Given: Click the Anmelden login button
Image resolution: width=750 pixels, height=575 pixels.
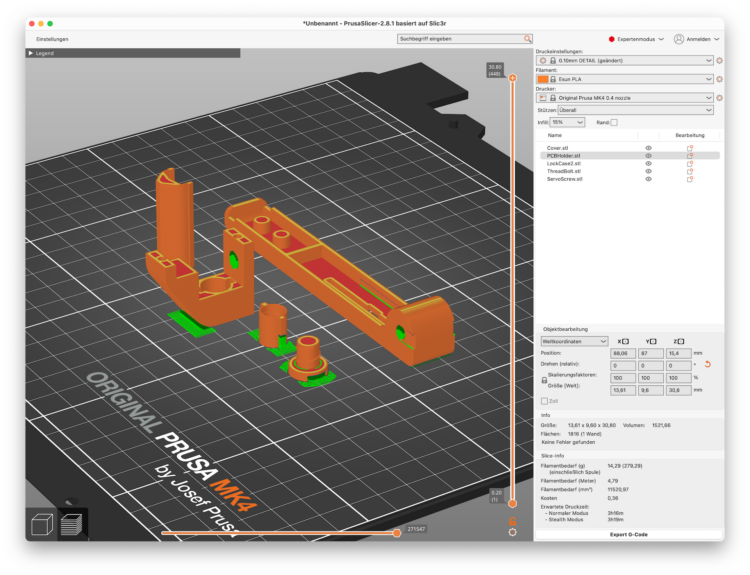Looking at the screenshot, I should point(697,39).
